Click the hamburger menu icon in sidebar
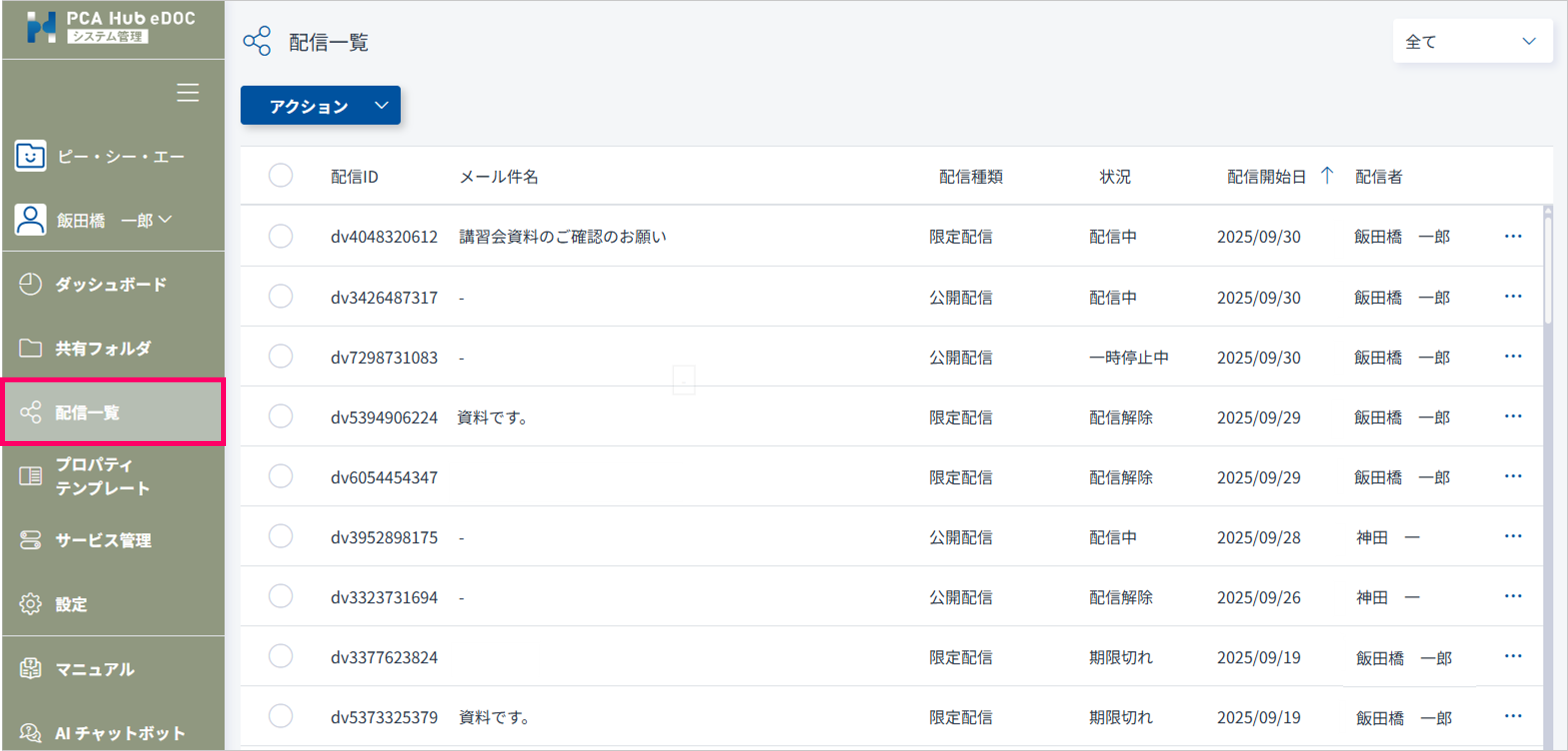 tap(187, 92)
